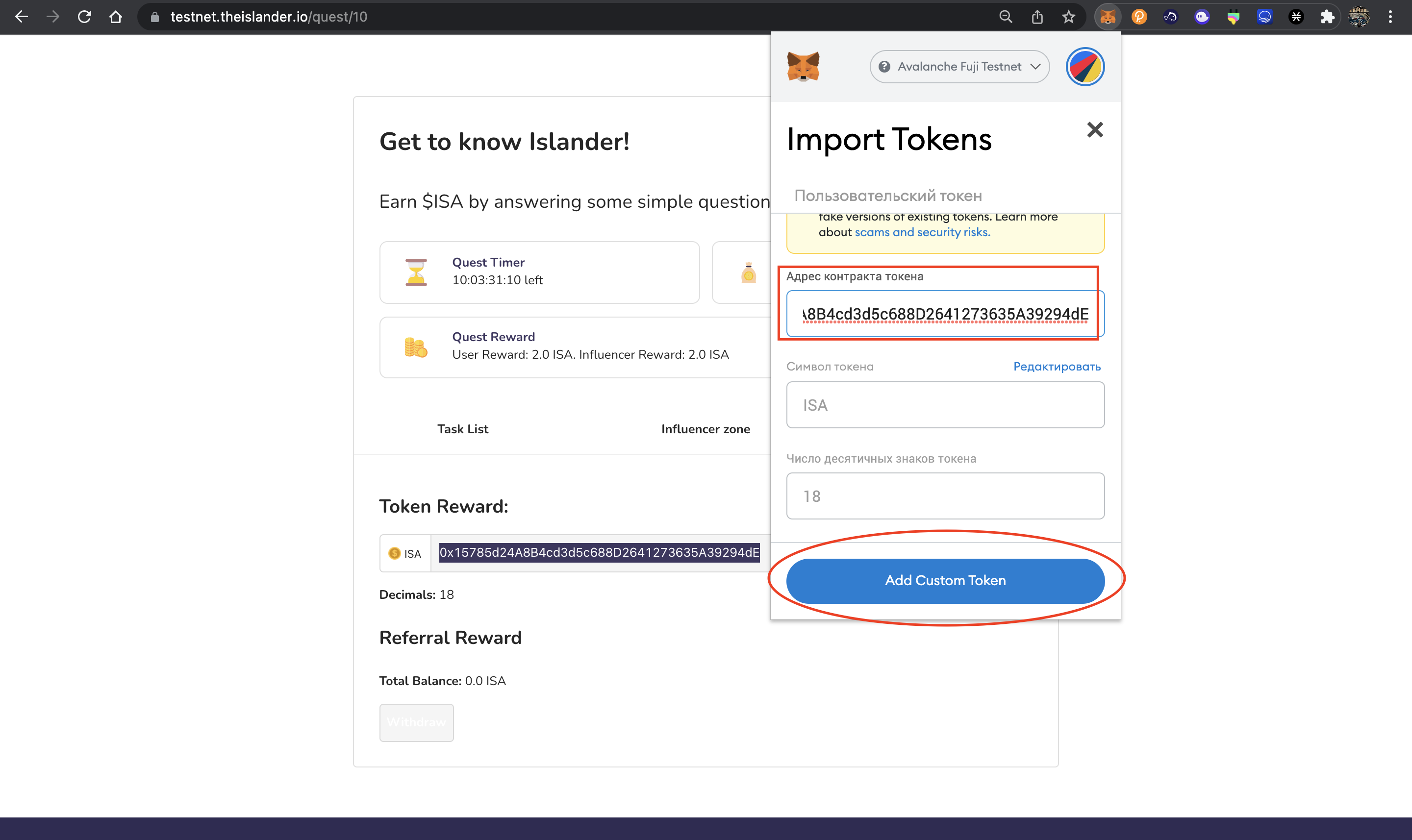Reload the page

(x=84, y=17)
